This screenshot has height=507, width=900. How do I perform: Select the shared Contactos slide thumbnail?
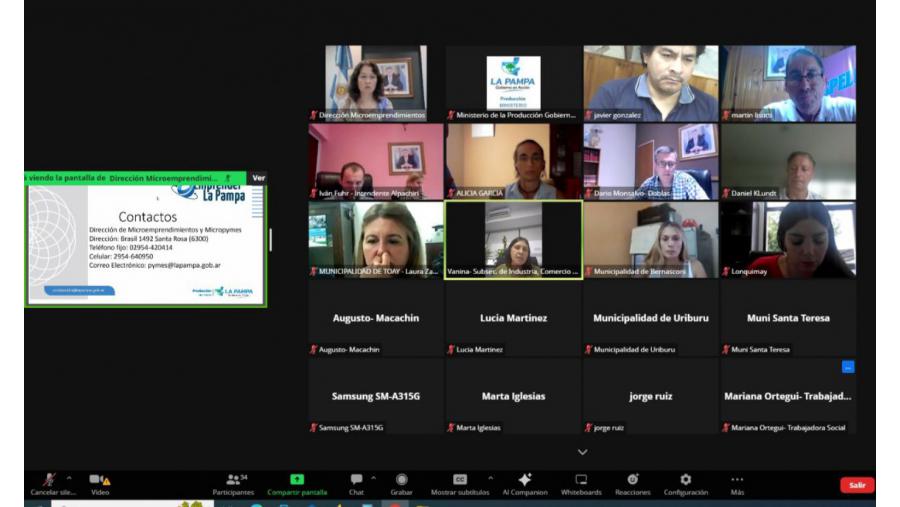[146, 245]
